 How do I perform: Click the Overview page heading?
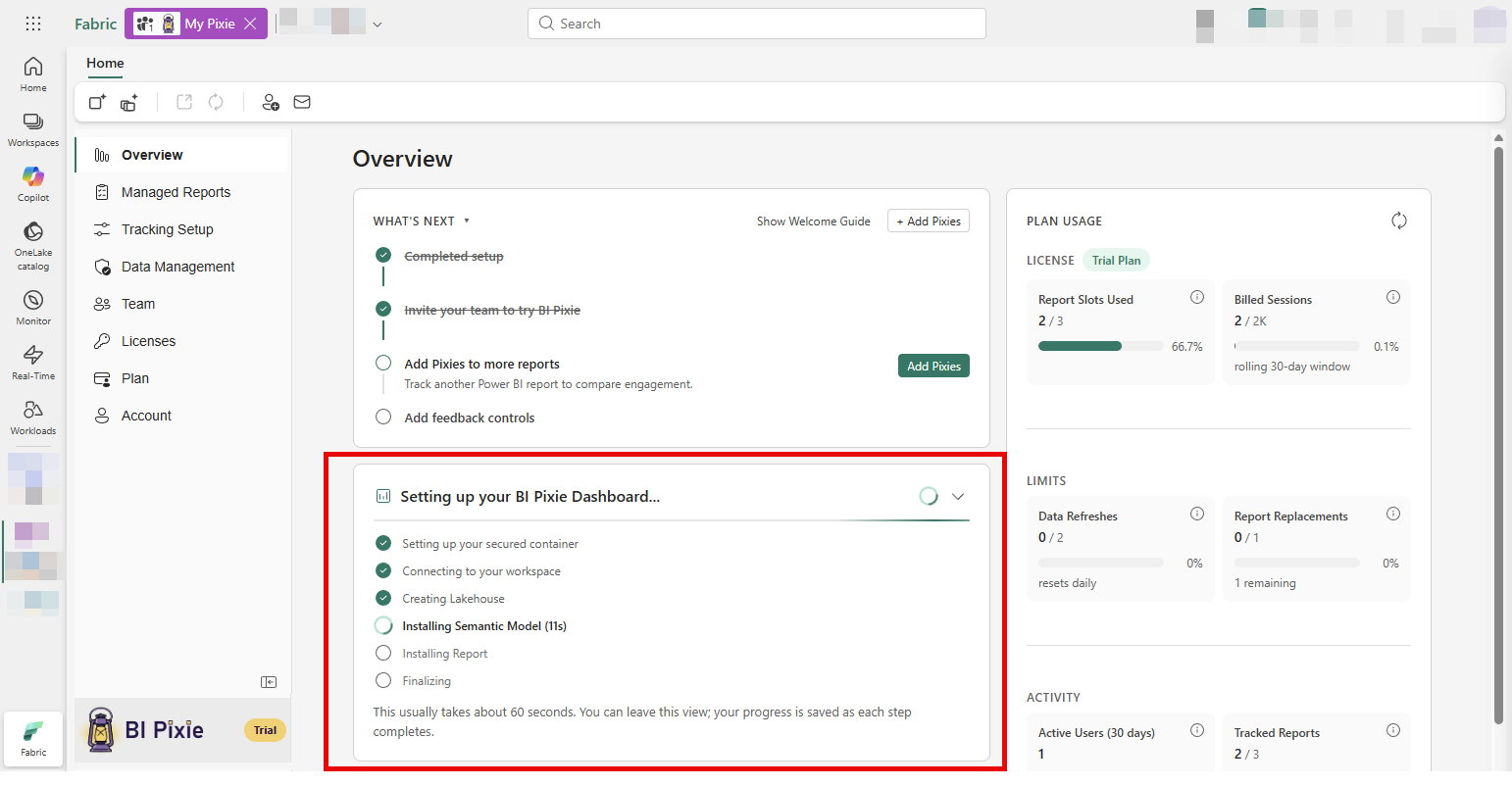click(403, 159)
